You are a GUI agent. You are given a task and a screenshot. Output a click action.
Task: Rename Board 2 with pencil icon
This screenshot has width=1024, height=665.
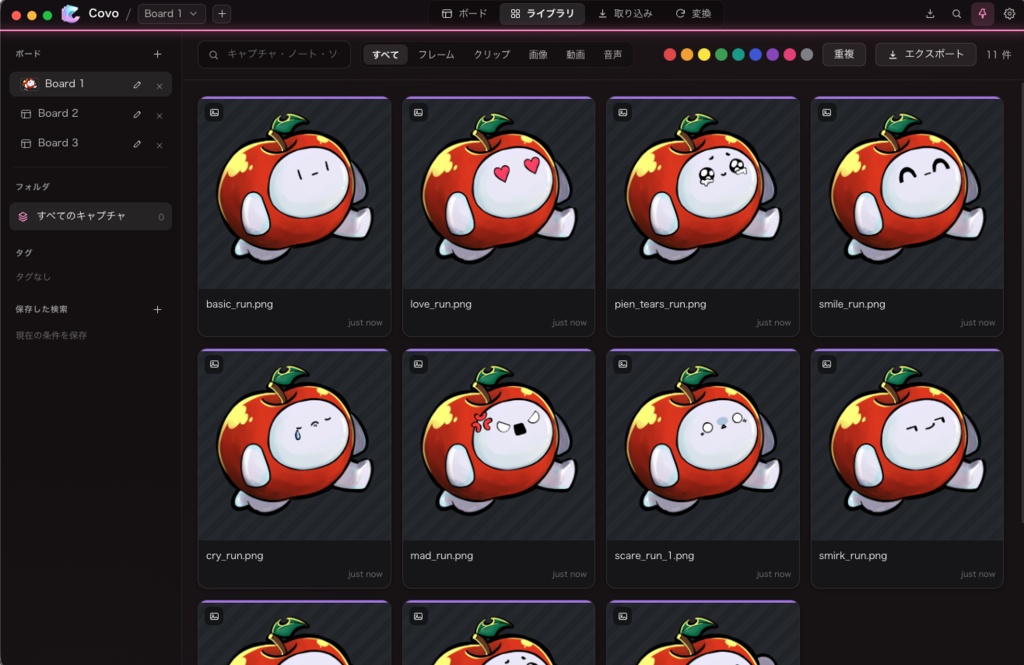pos(137,115)
